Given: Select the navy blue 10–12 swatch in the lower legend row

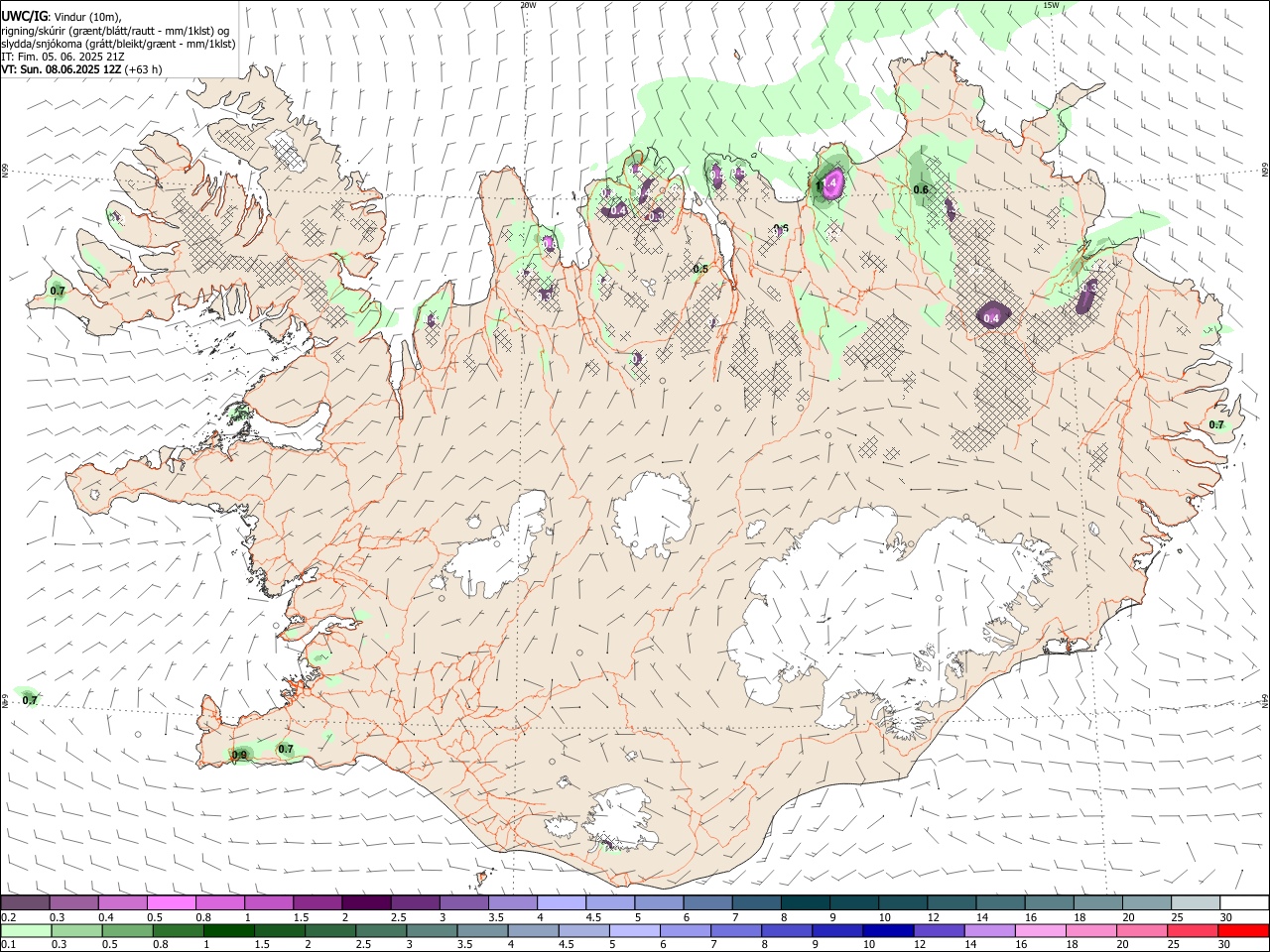Looking at the screenshot, I should tap(886, 931).
